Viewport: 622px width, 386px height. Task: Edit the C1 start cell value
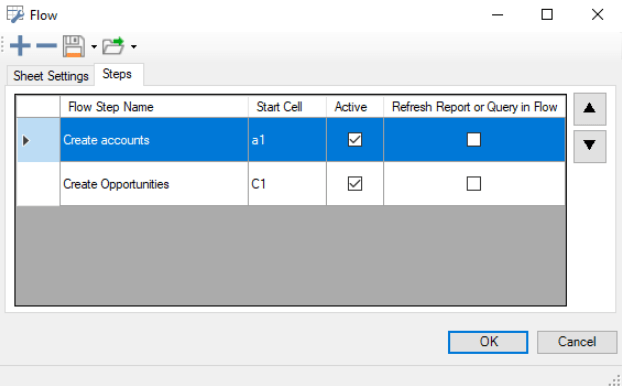coord(287,184)
